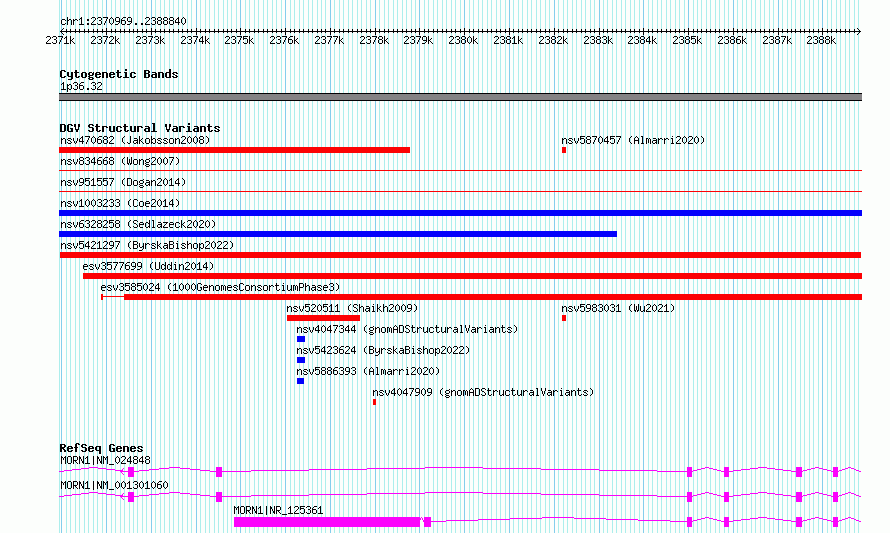Click the 2371k ruler tick label
890x533 pixels.
pos(60,41)
